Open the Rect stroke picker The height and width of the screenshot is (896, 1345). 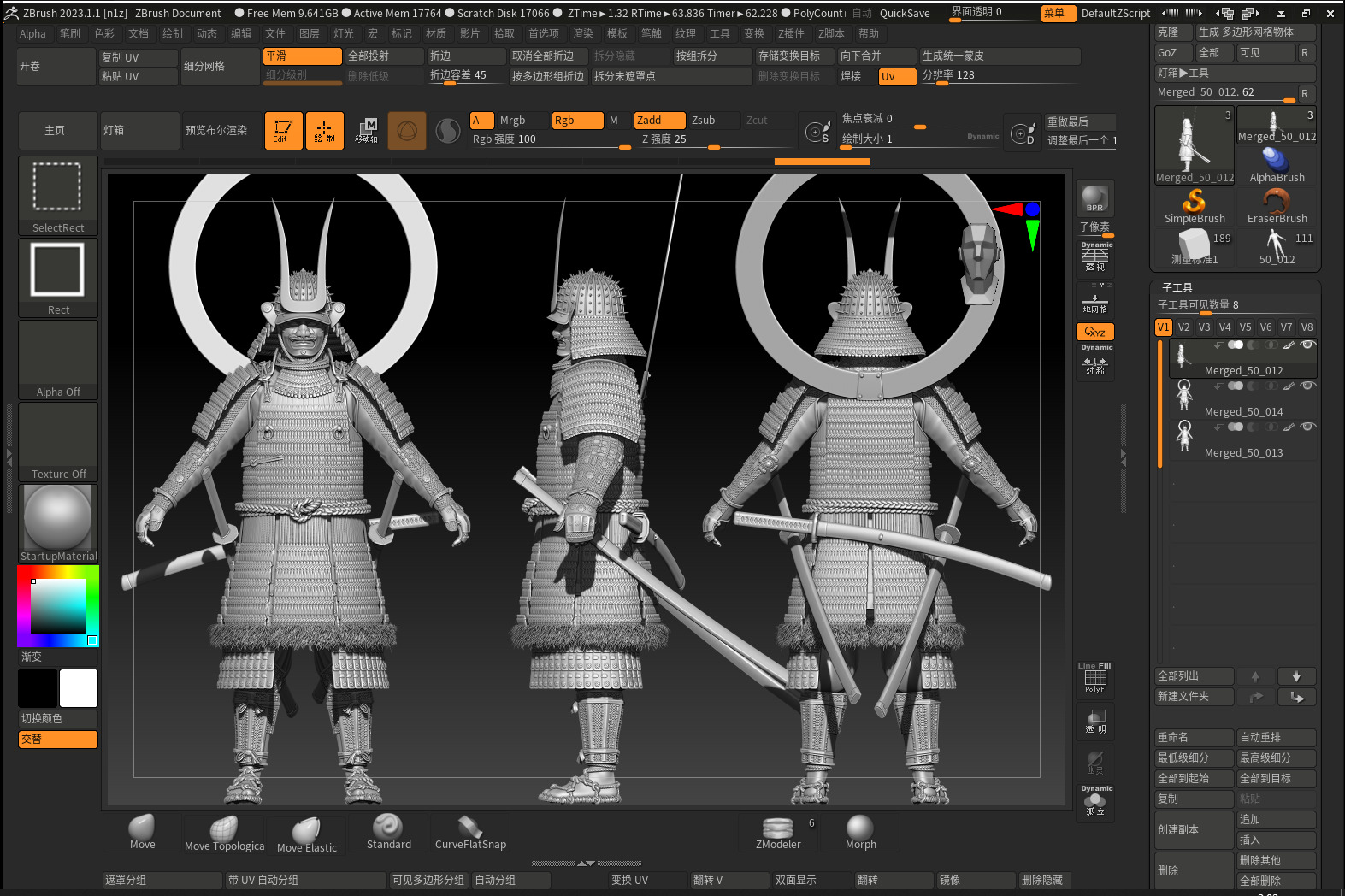(58, 277)
